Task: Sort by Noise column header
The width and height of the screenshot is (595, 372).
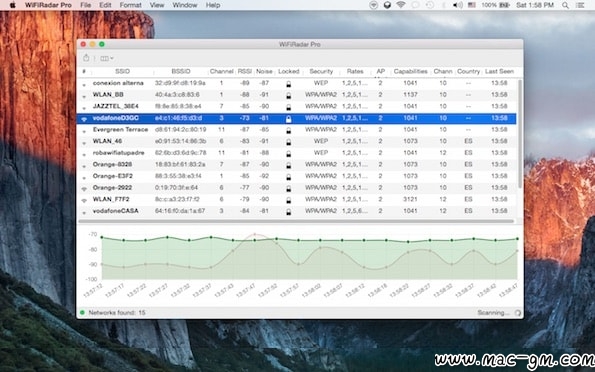Action: click(x=264, y=71)
